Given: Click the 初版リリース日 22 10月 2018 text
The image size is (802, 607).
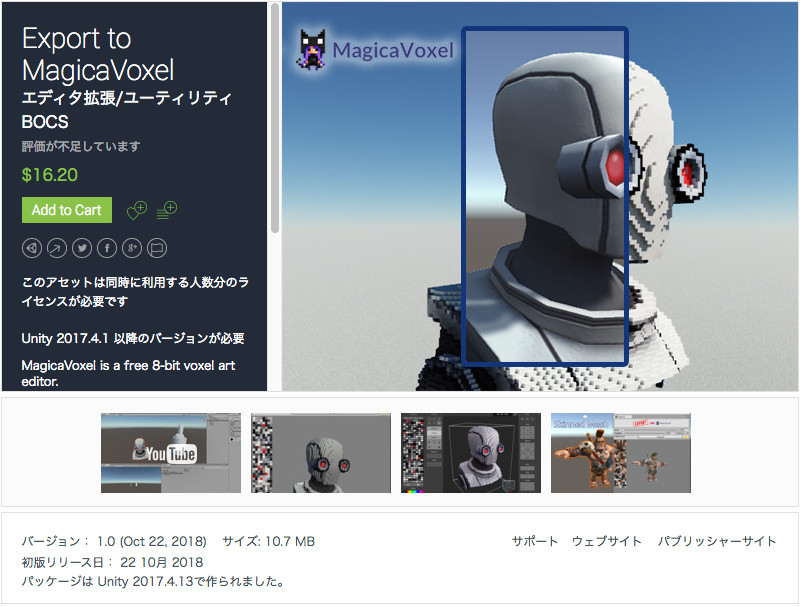Looking at the screenshot, I should [113, 563].
